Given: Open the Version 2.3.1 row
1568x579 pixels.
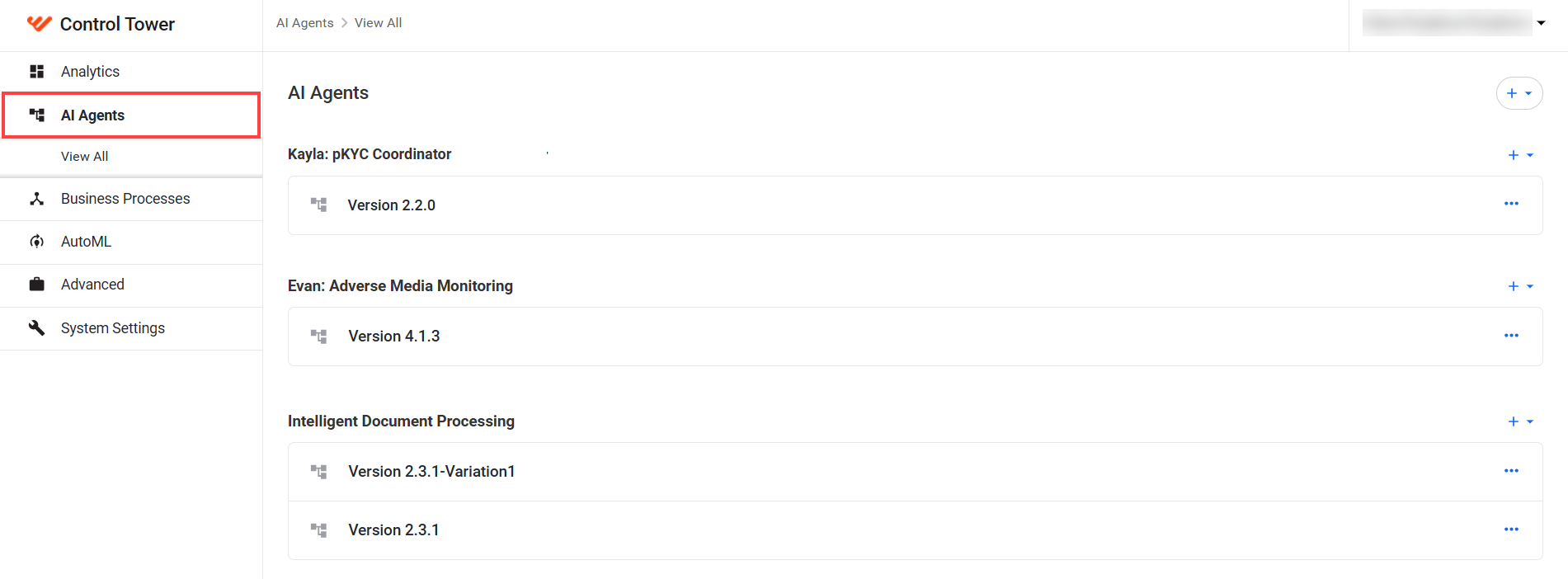Looking at the screenshot, I should (915, 530).
